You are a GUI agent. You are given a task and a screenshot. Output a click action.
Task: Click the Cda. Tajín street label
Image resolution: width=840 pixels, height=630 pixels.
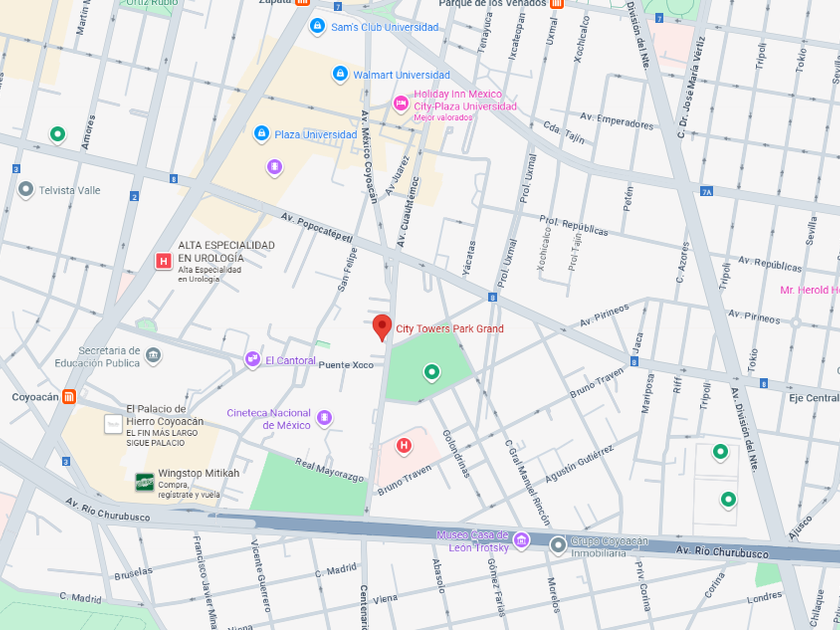(x=564, y=132)
